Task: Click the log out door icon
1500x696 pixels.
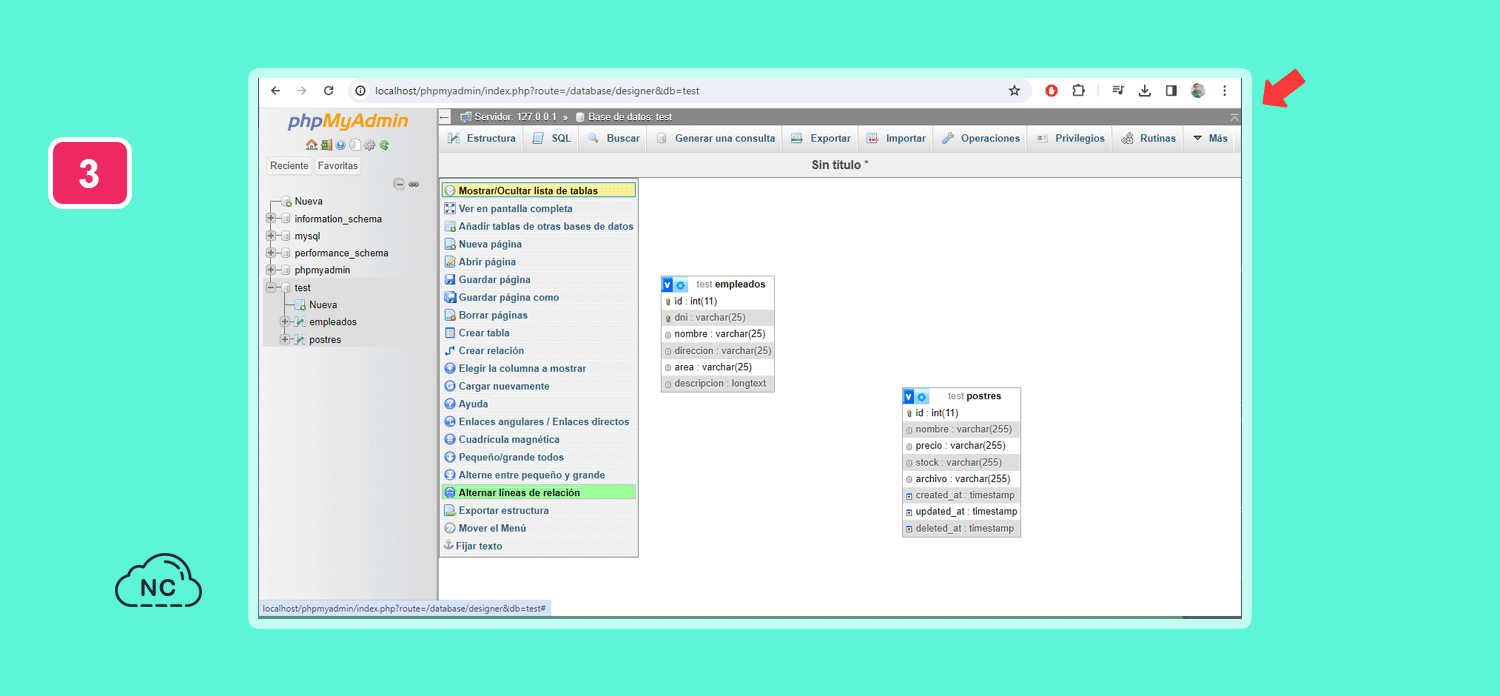Action: tap(327, 145)
